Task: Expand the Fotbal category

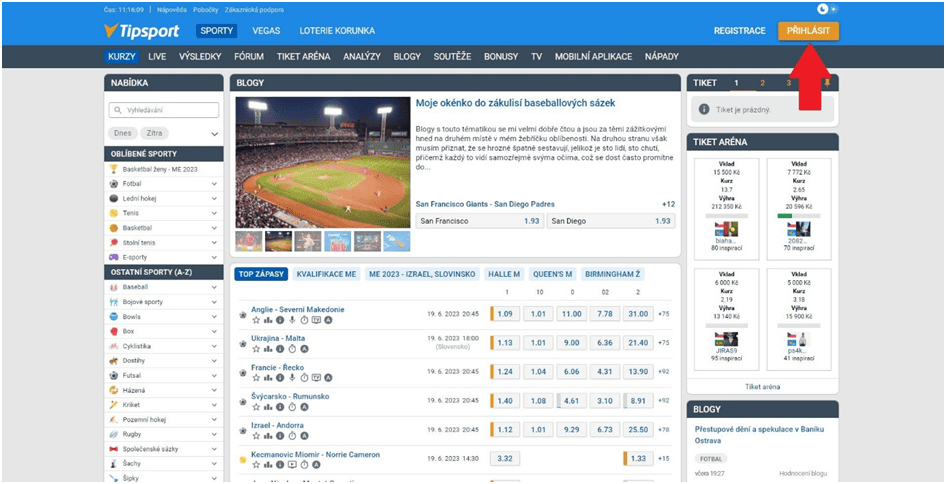Action: click(214, 183)
